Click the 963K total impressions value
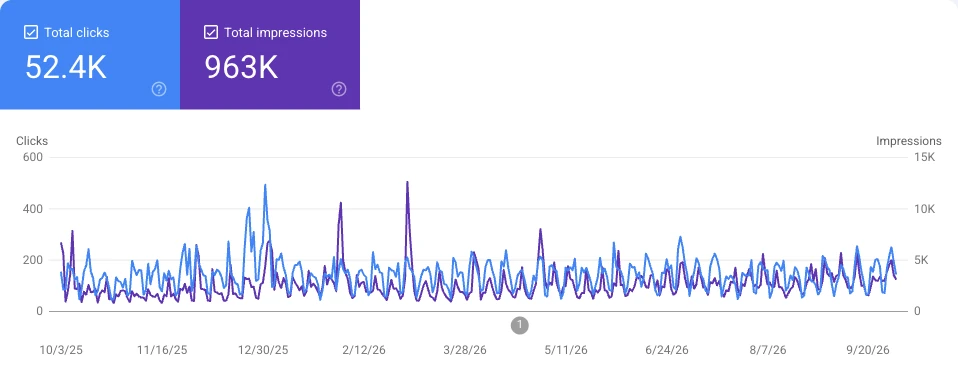 tap(241, 67)
